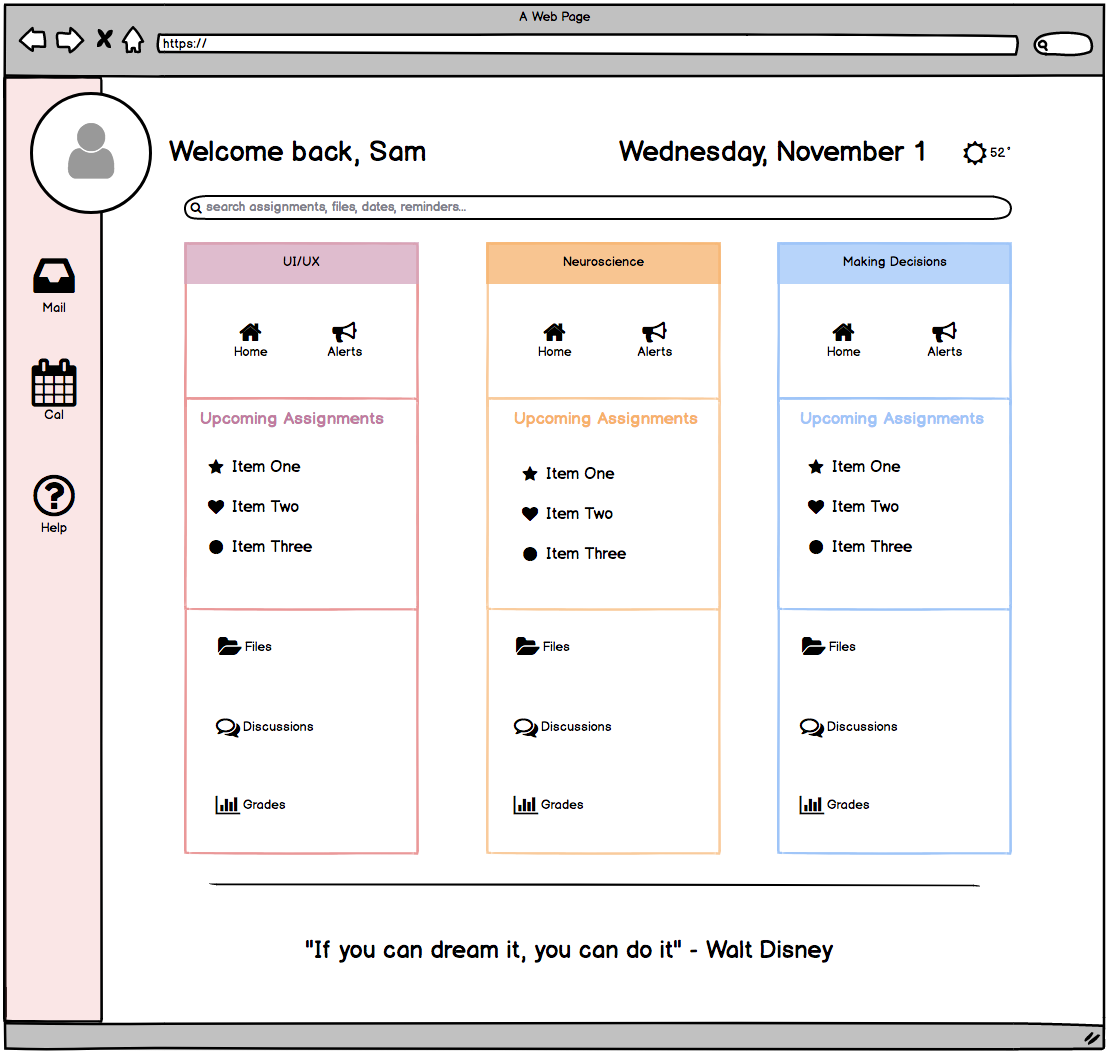The image size is (1111, 1056).
Task: Open Discussions in the Neuroscience card
Action: pos(562,727)
